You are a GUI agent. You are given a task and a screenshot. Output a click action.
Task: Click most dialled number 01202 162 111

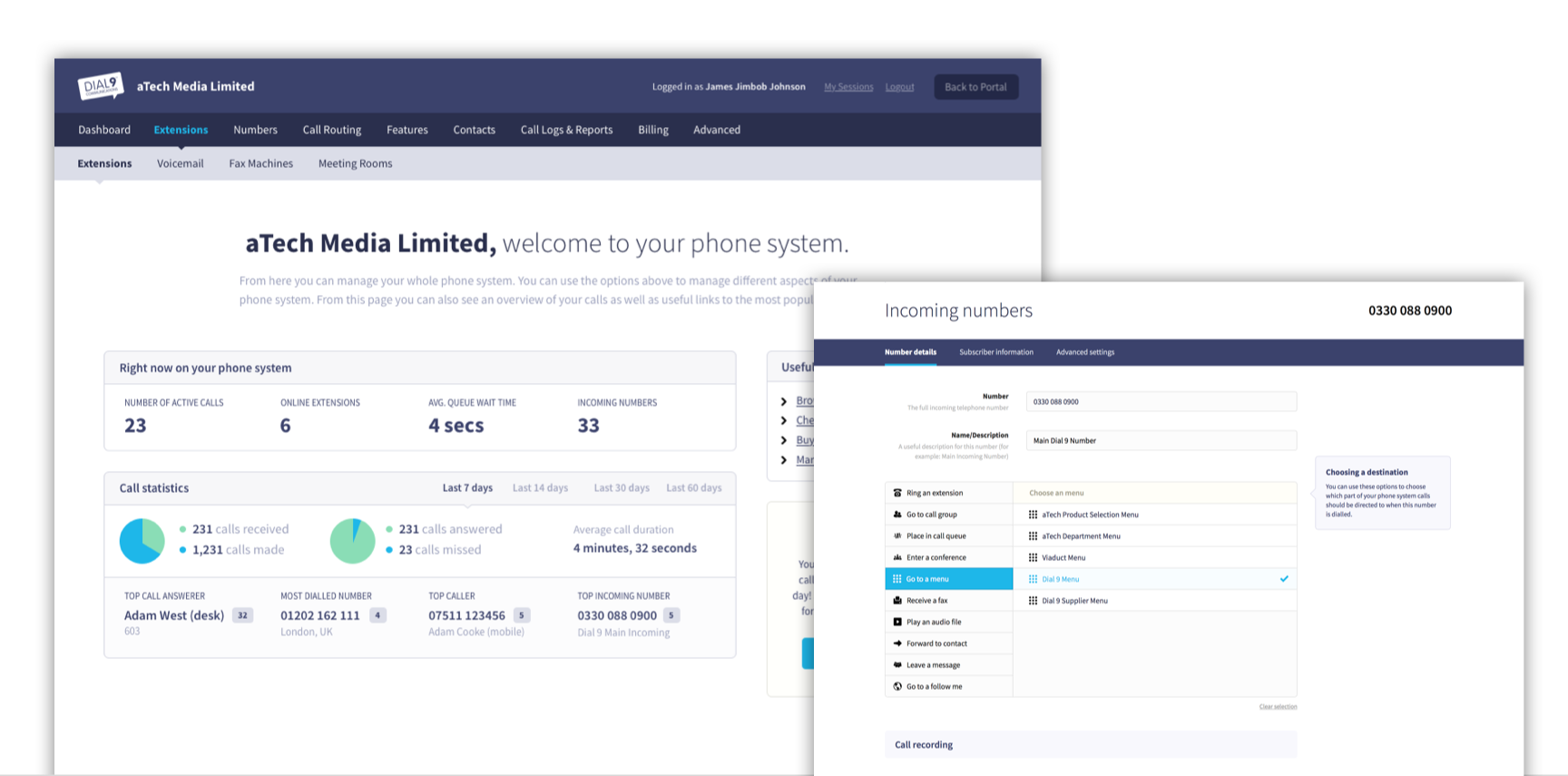[x=320, y=615]
